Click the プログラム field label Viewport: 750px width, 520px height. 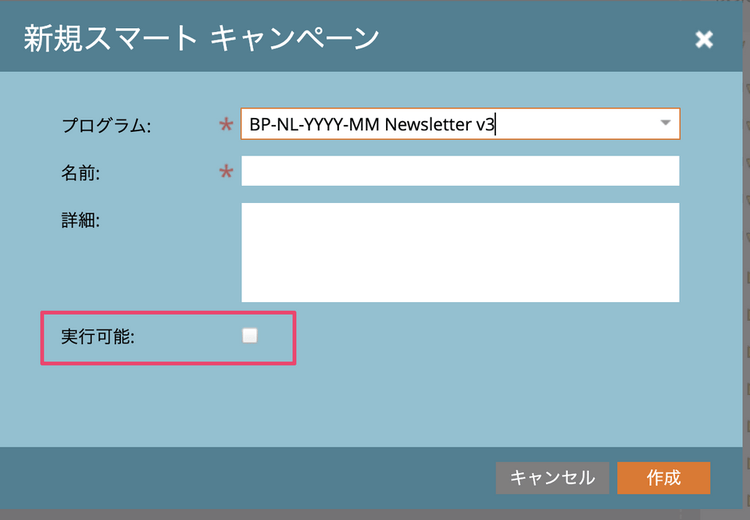(x=105, y=126)
